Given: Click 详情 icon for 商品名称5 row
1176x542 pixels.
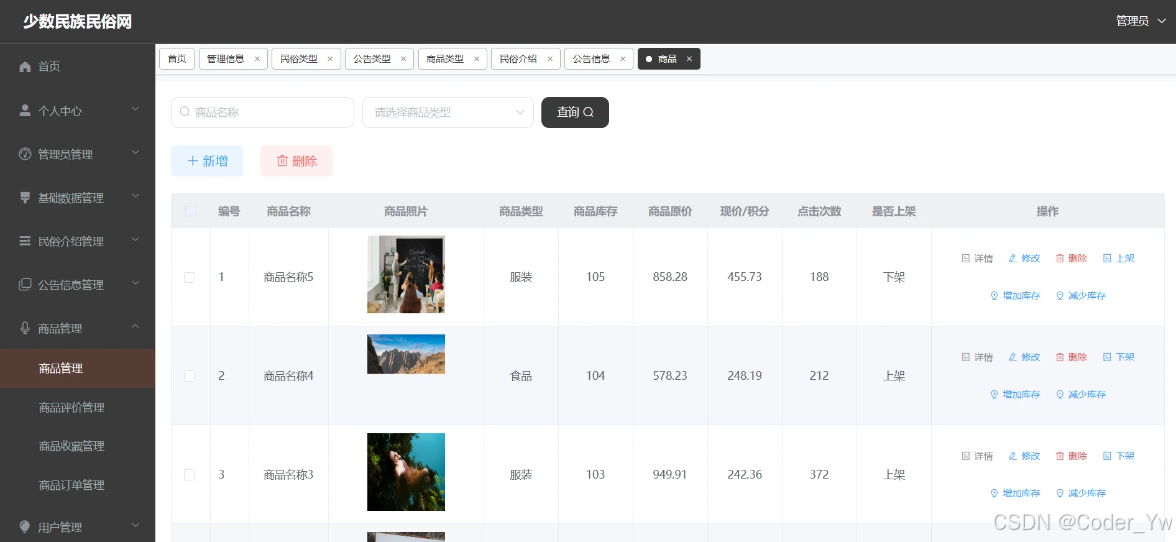Looking at the screenshot, I should coord(966,258).
